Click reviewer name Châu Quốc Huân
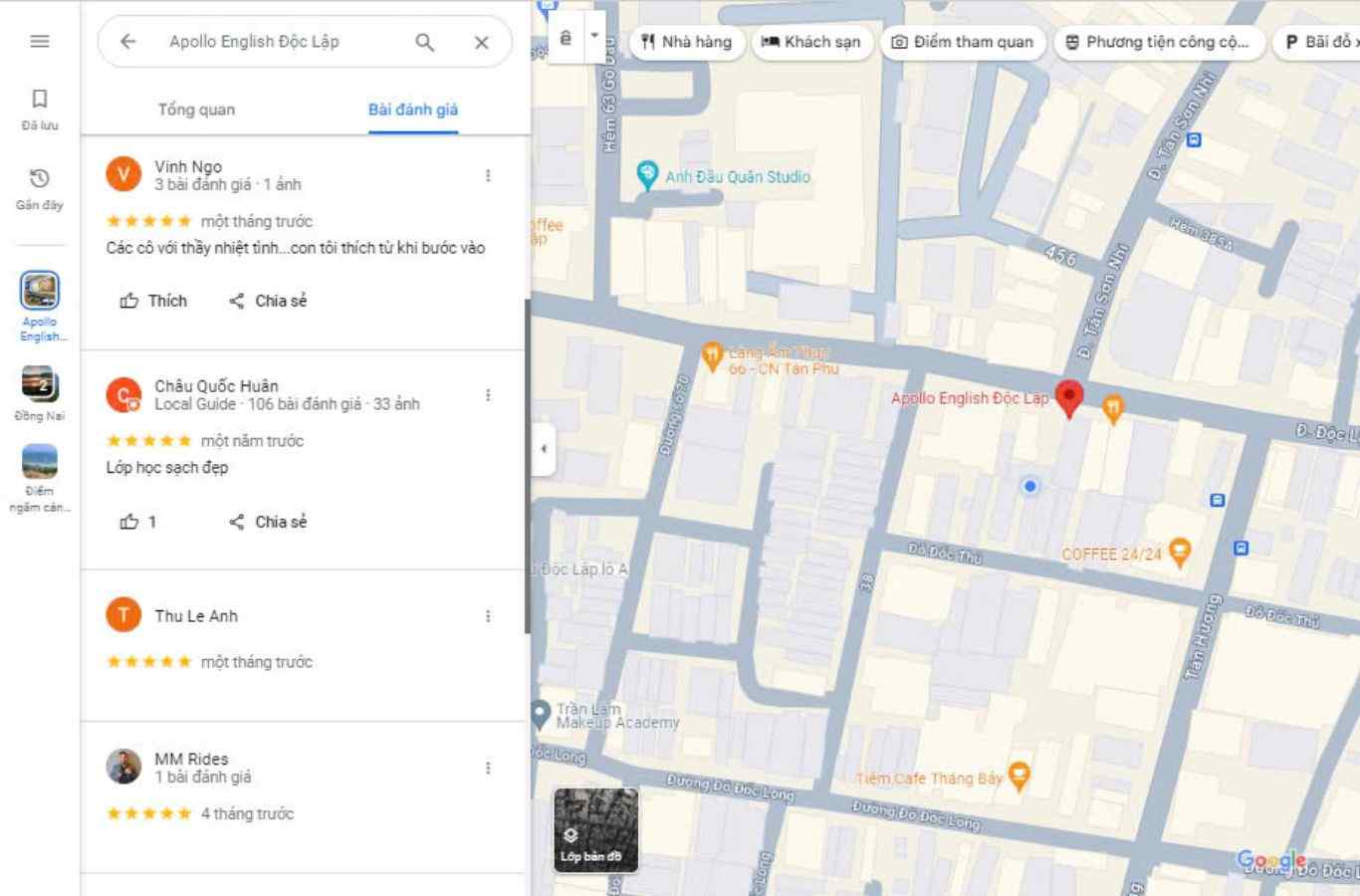Image resolution: width=1360 pixels, height=896 pixels. point(216,386)
